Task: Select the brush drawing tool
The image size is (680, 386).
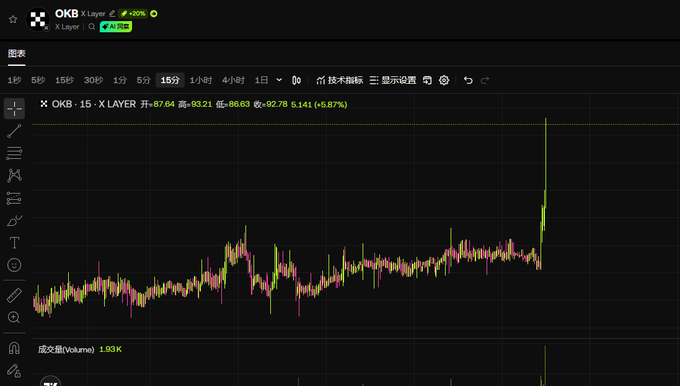Action: click(x=14, y=221)
